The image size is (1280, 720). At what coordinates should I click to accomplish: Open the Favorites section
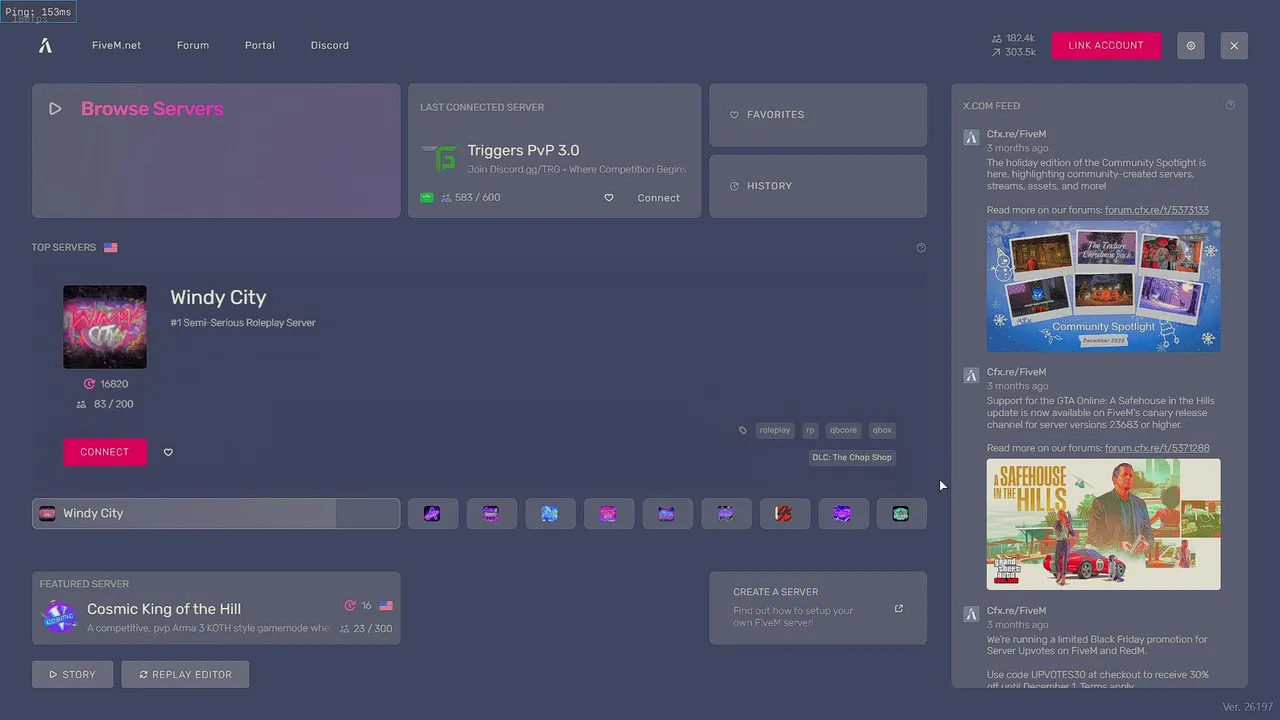click(x=818, y=115)
